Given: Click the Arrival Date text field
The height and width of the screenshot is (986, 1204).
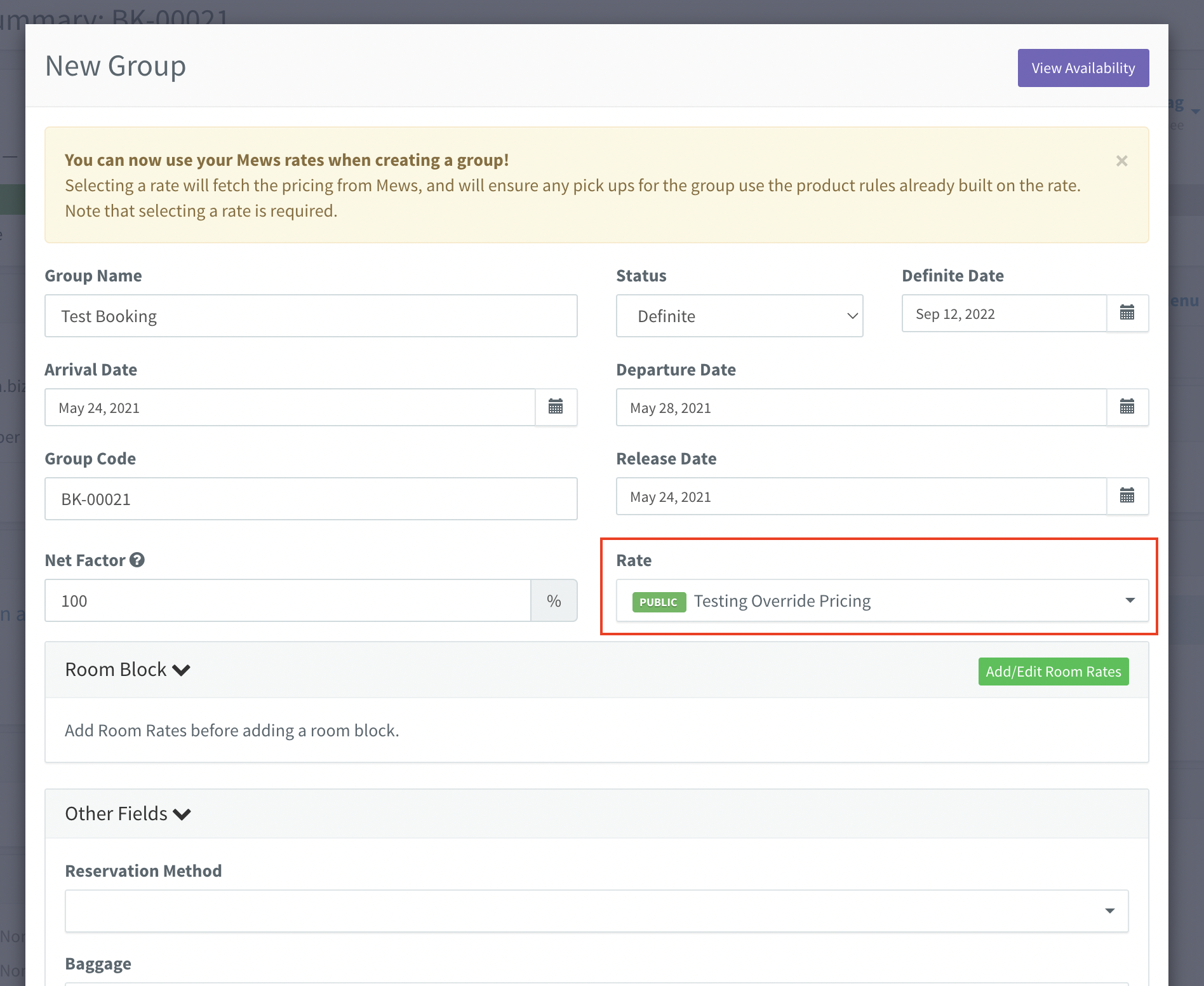Looking at the screenshot, I should [x=290, y=407].
